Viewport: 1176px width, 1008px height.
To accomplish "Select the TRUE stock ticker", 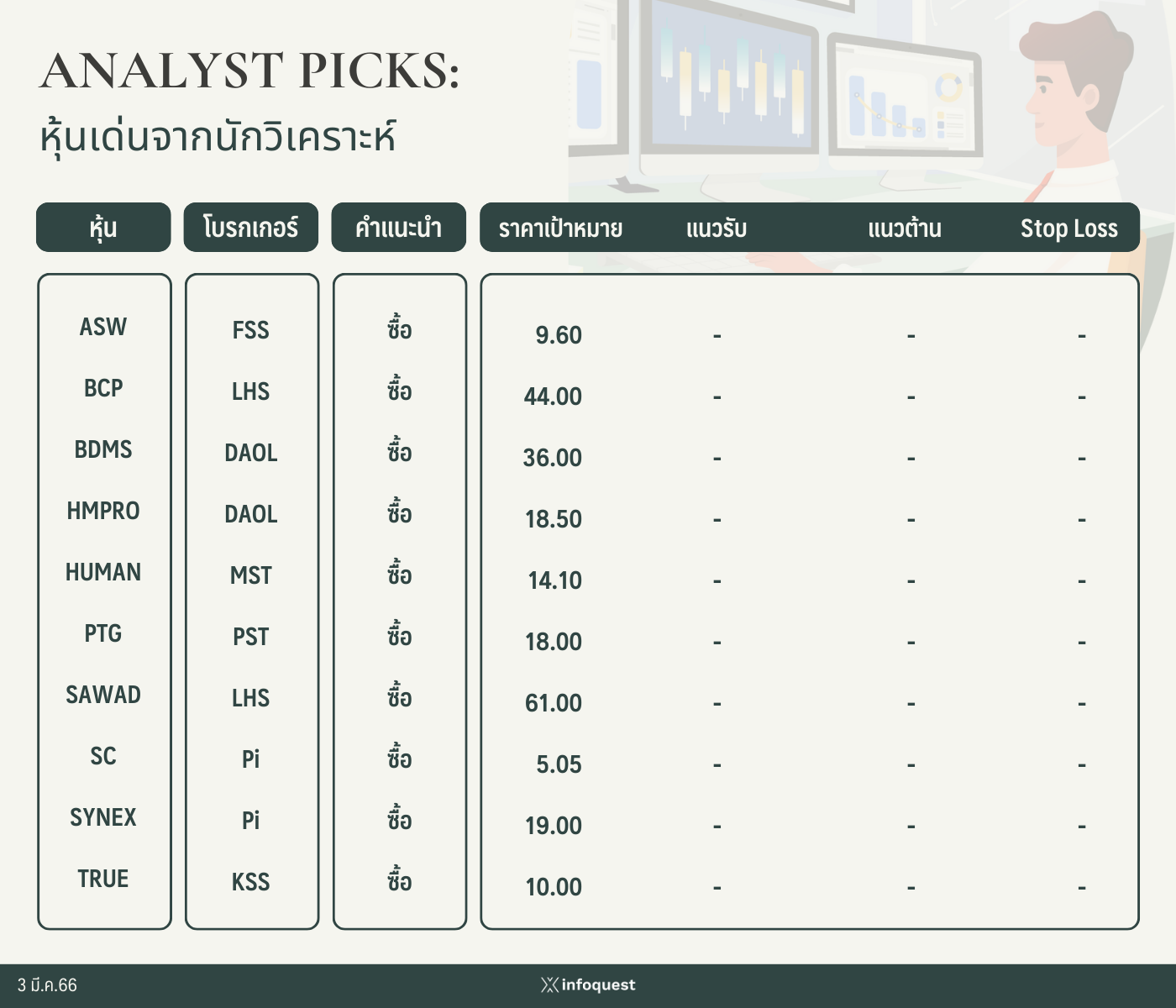I will [x=103, y=879].
